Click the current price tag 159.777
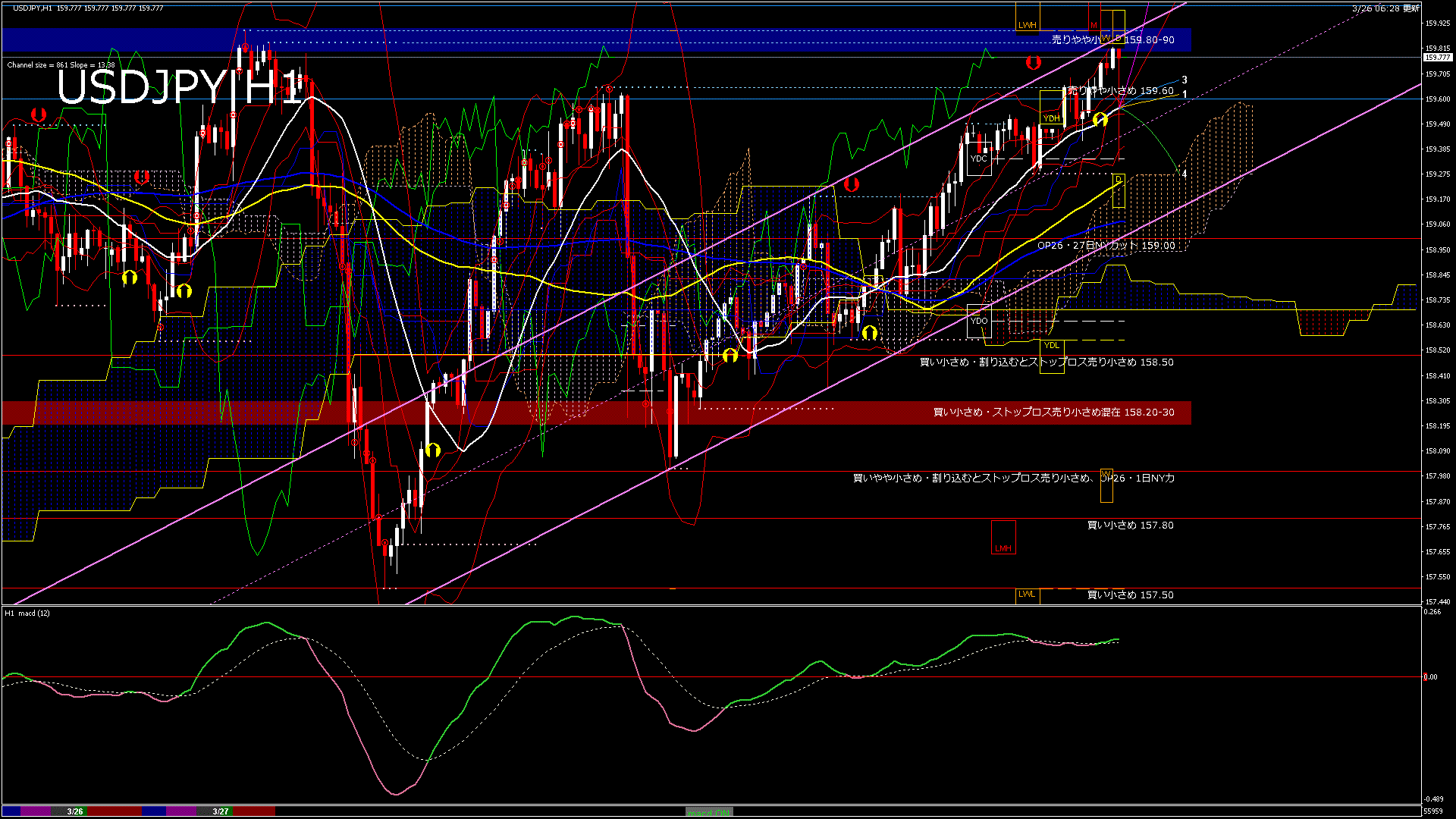The width and height of the screenshot is (1456, 819). 1437,58
